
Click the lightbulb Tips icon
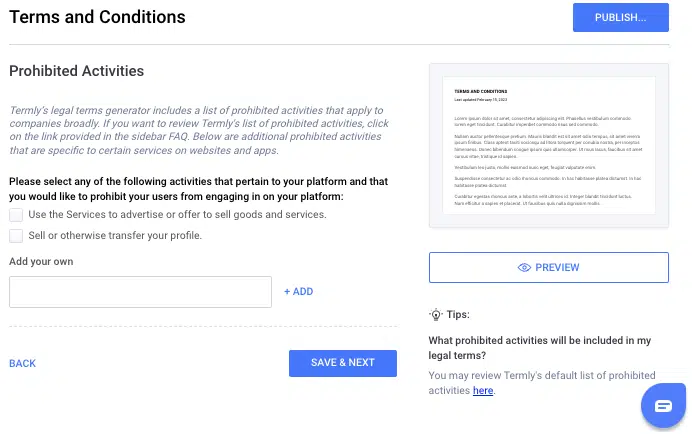click(x=436, y=314)
